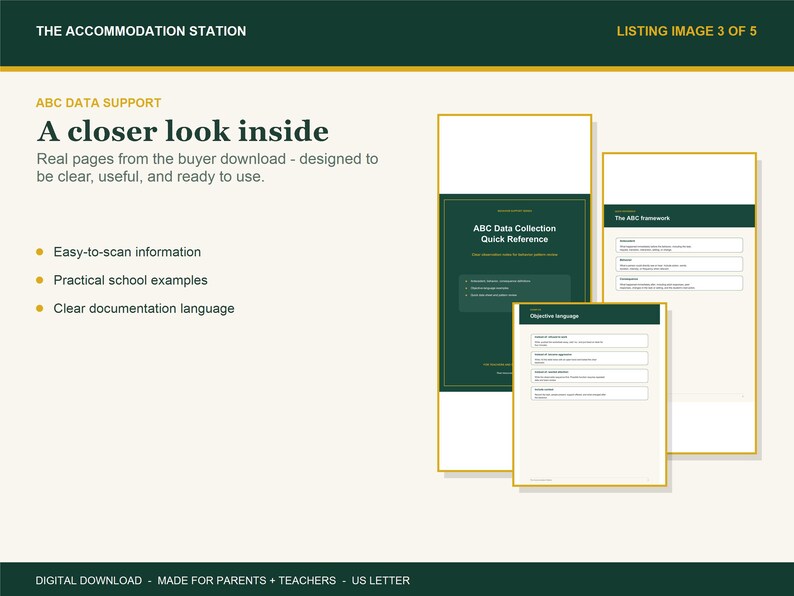Screen dimensions: 794x596
Task: Click 'LISTING IMAGE 3 OF 5' label
Action: pos(686,31)
